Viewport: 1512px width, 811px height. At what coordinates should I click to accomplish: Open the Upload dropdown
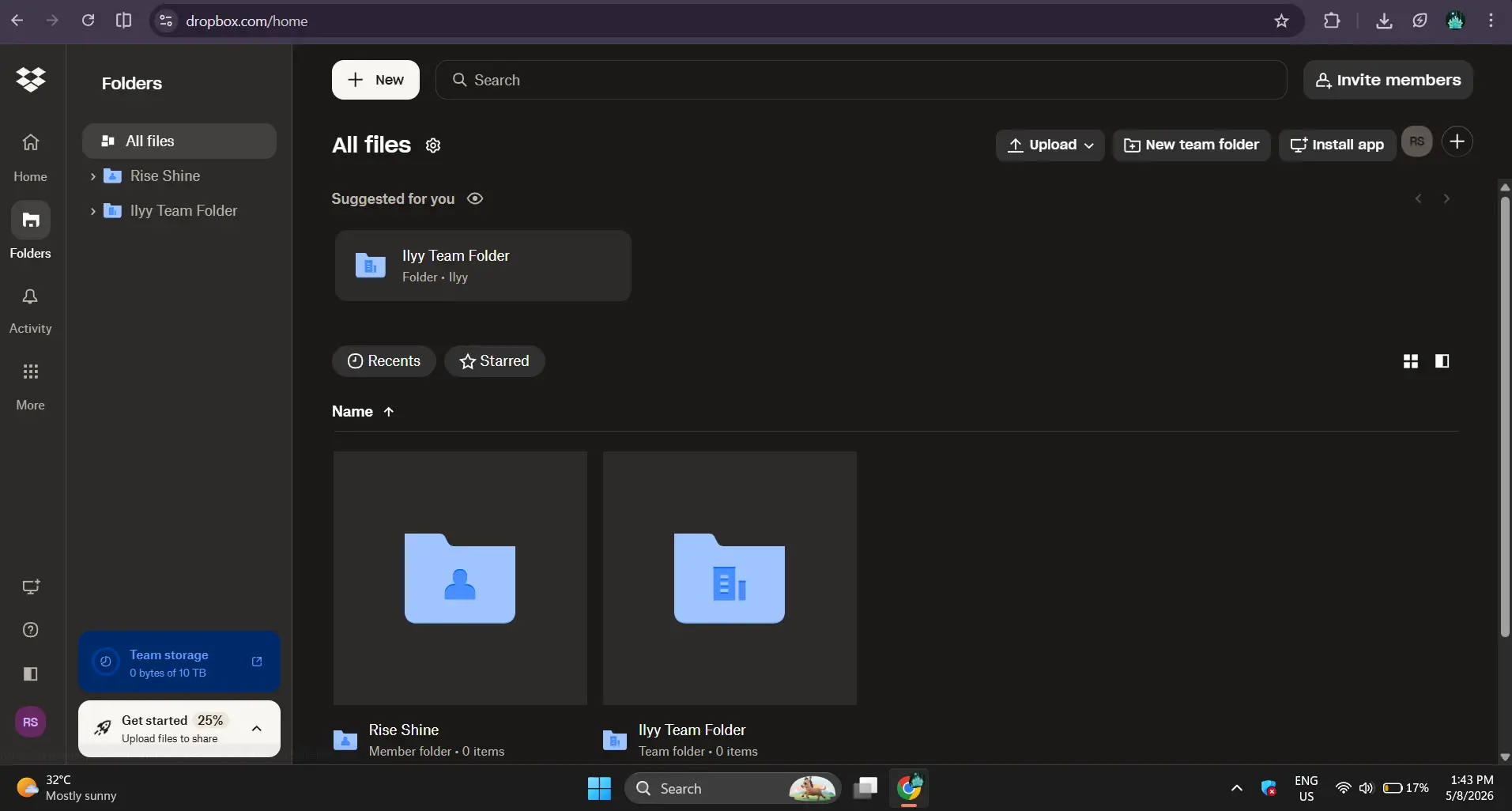[x=1050, y=145]
